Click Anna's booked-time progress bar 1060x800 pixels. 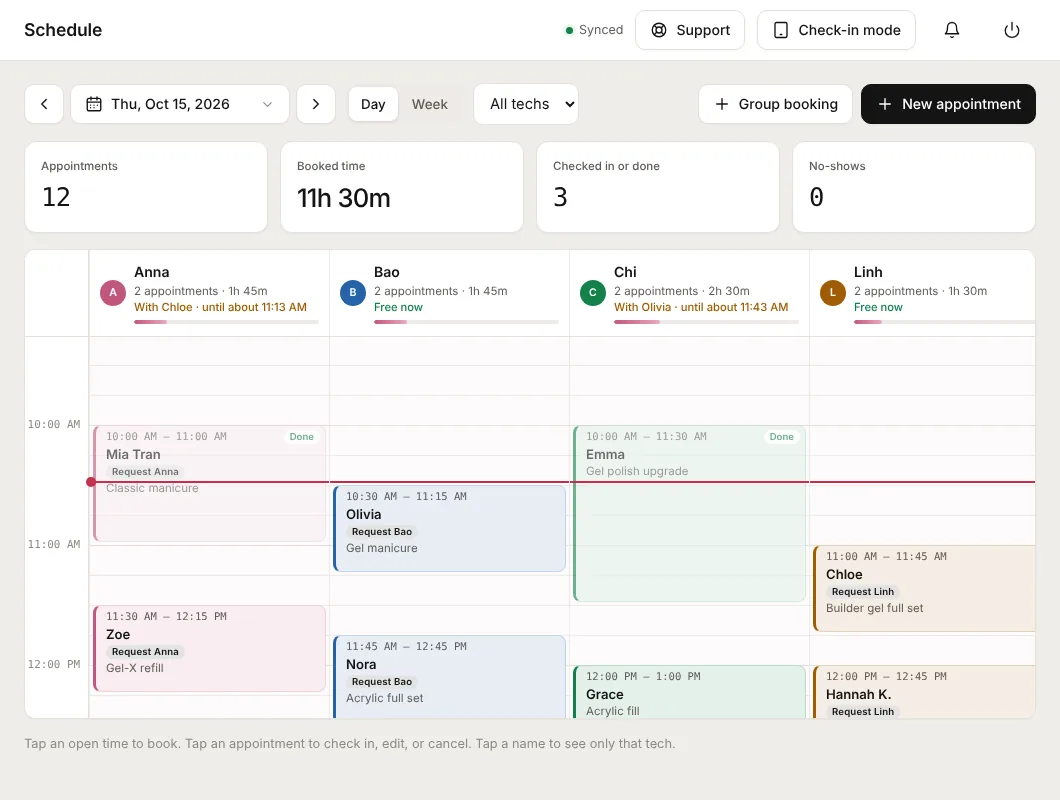click(226, 322)
